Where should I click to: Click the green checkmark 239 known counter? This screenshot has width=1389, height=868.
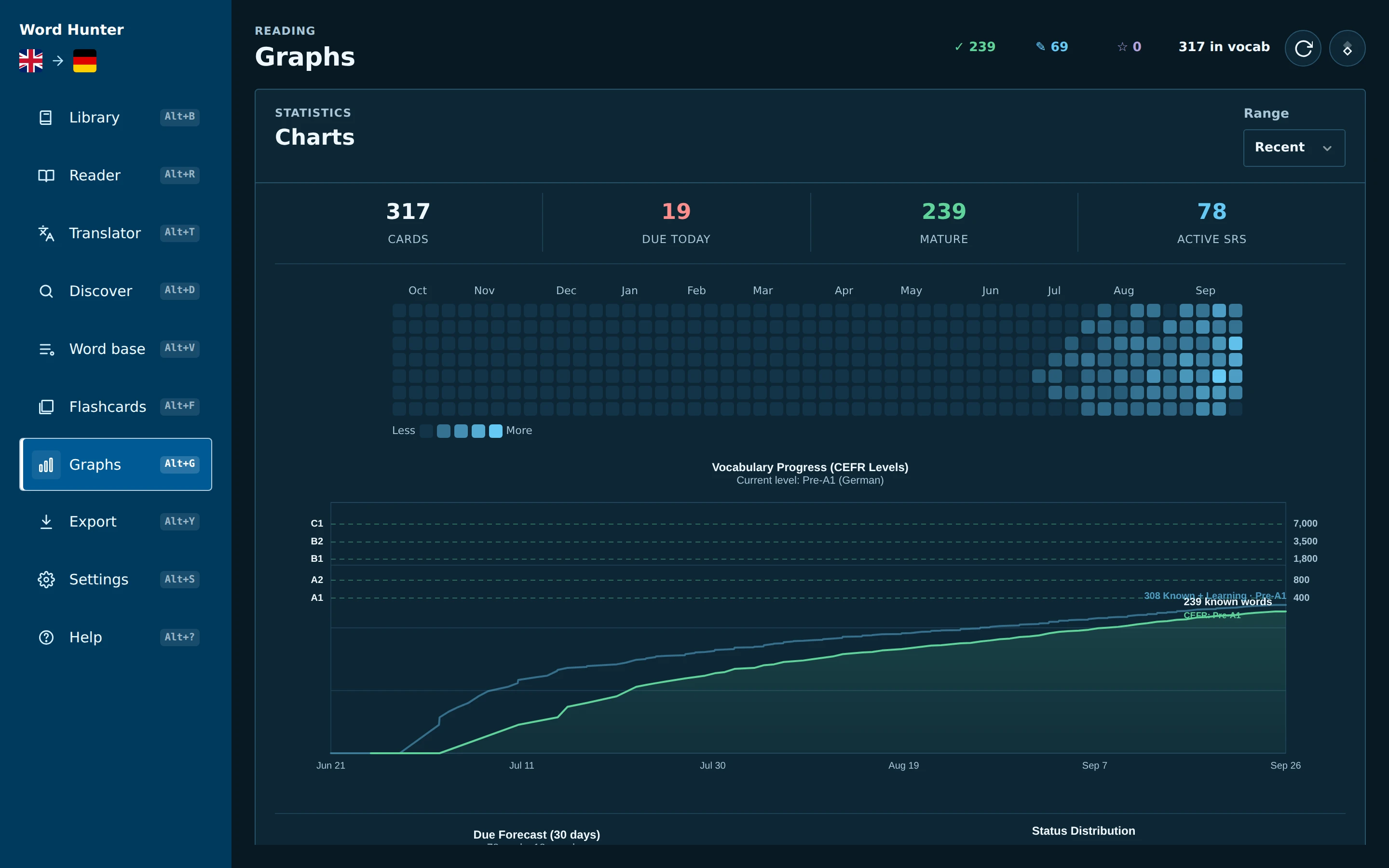coord(975,46)
